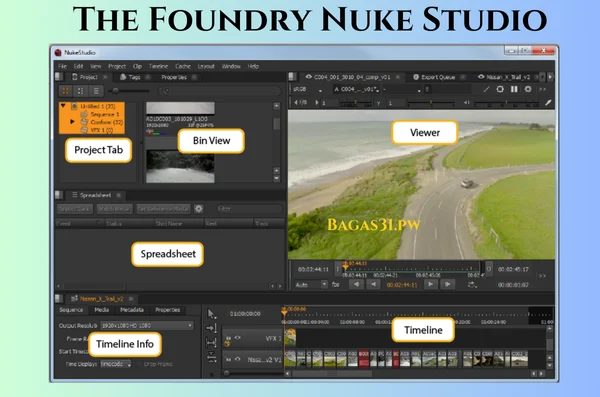
Task: Expand hidden viewer toolbar items
Action: tap(543, 90)
